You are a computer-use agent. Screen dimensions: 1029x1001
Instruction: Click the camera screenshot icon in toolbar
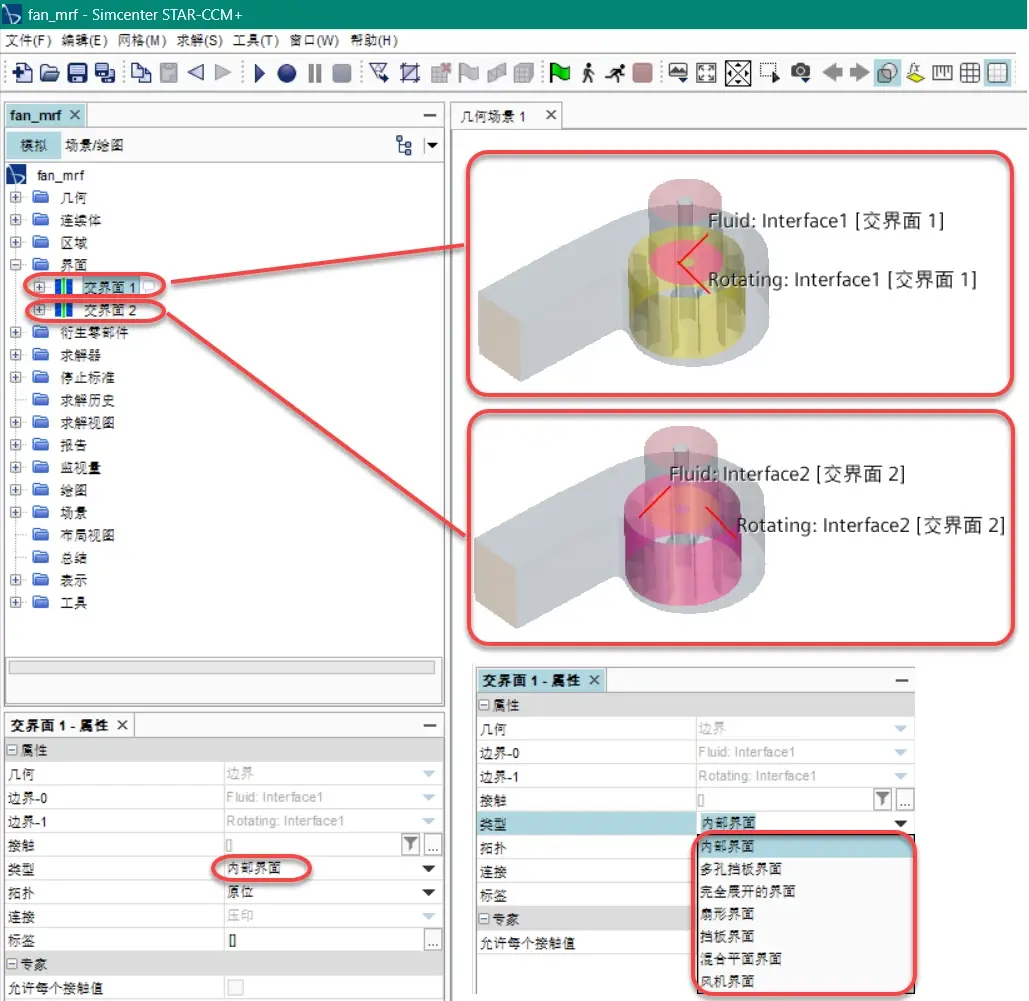(x=801, y=72)
